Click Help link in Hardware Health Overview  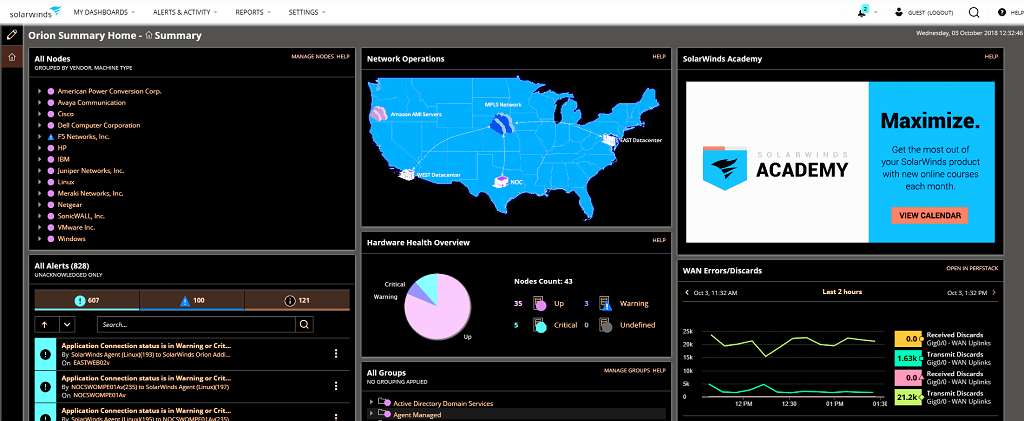659,240
